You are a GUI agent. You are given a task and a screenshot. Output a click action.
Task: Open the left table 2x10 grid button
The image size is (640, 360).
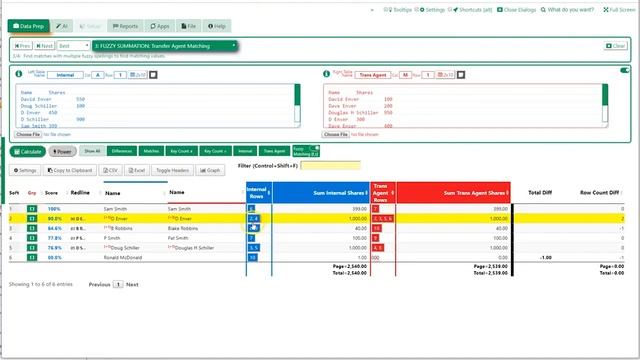138,75
